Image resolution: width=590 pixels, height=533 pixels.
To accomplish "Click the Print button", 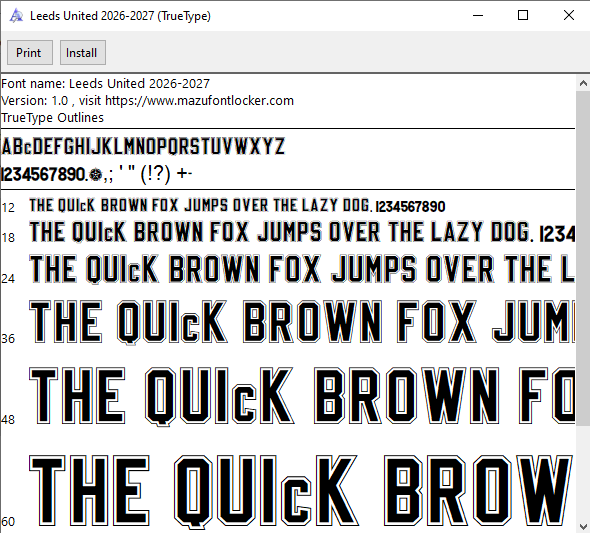I will pos(30,53).
